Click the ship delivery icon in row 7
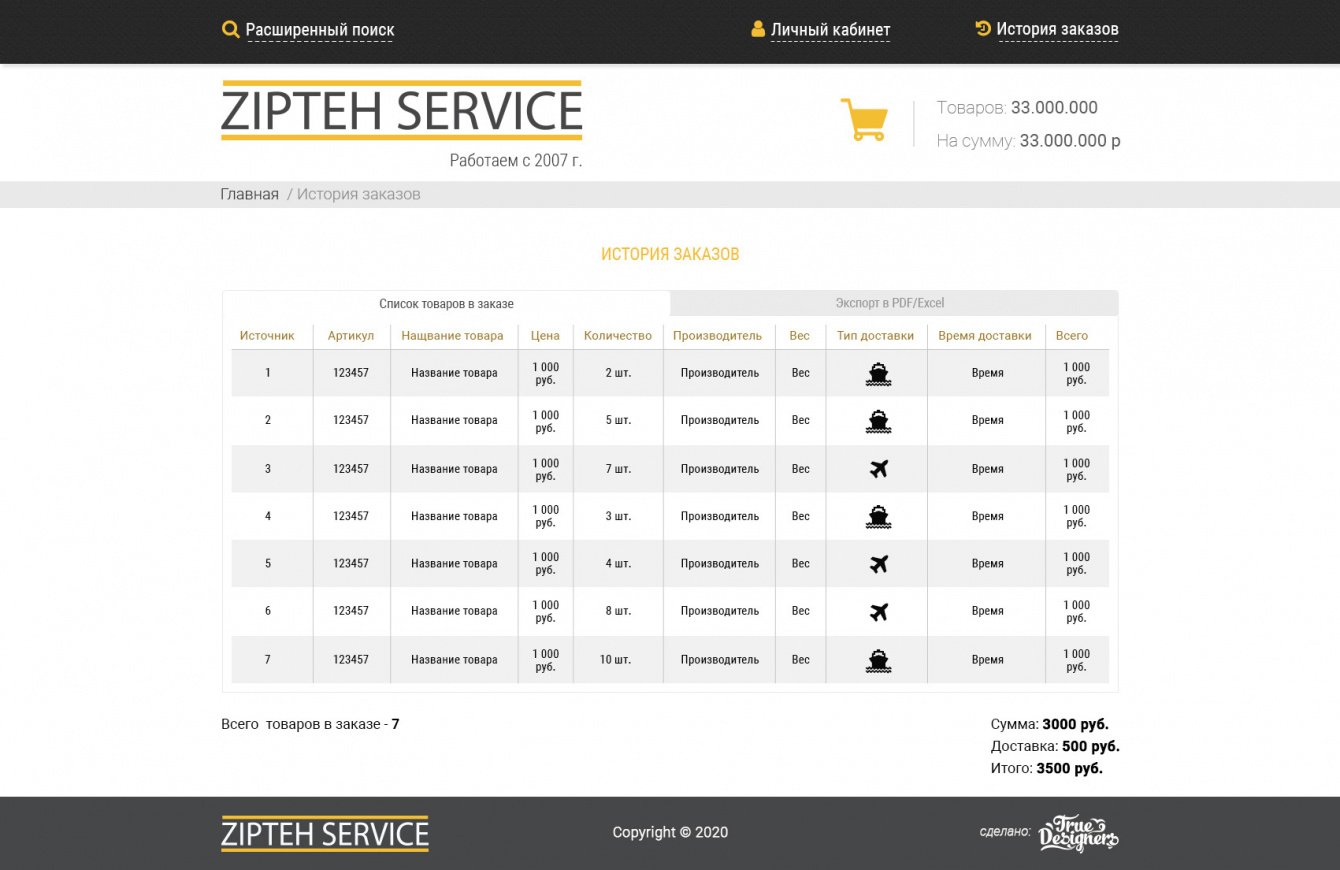The image size is (1340, 870). pyautogui.click(x=878, y=660)
